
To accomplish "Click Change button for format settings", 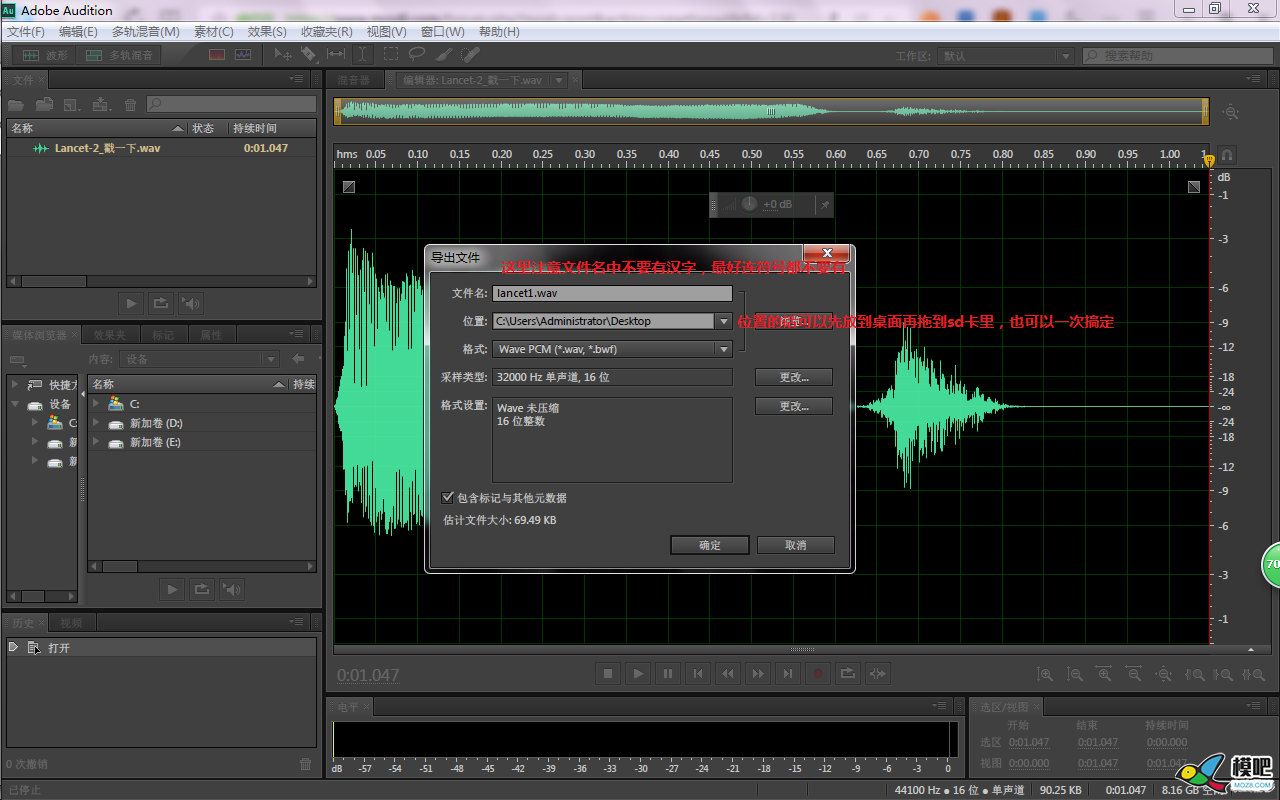I will [794, 406].
